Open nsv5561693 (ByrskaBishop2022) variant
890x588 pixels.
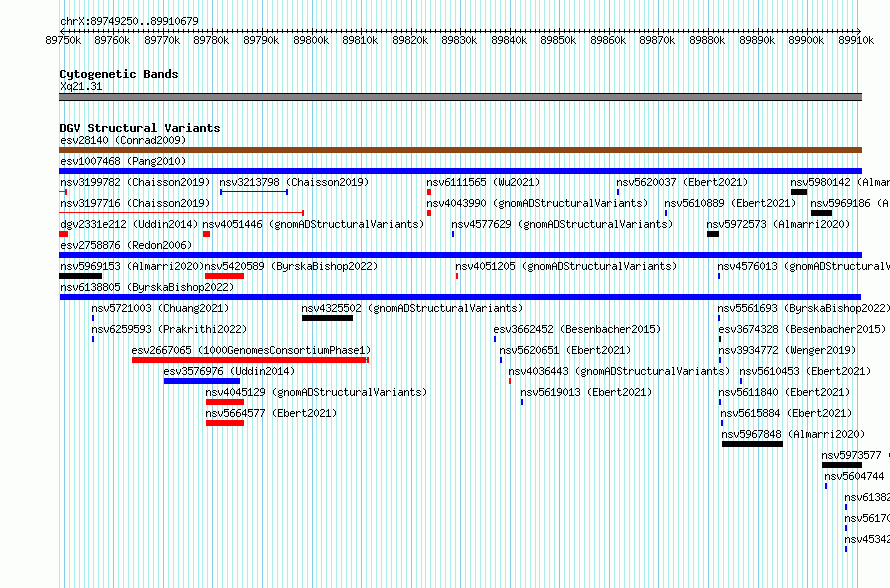click(804, 308)
